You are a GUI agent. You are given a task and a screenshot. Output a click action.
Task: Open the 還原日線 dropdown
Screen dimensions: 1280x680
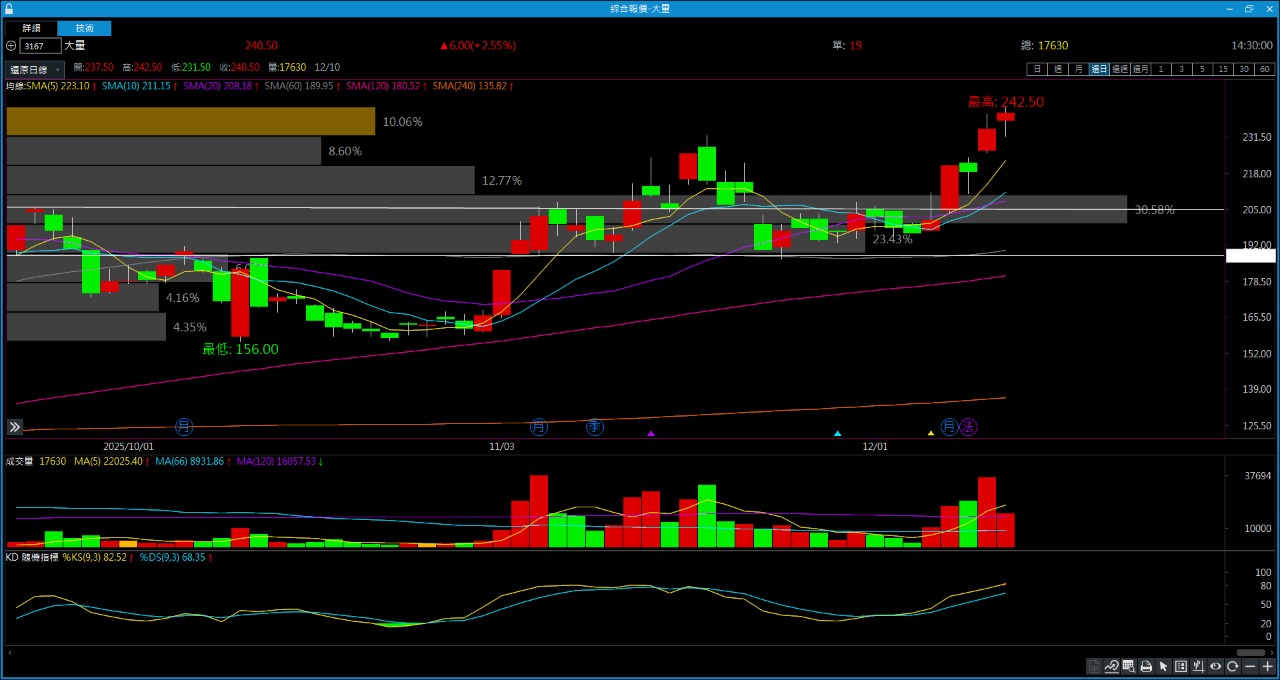pos(35,70)
